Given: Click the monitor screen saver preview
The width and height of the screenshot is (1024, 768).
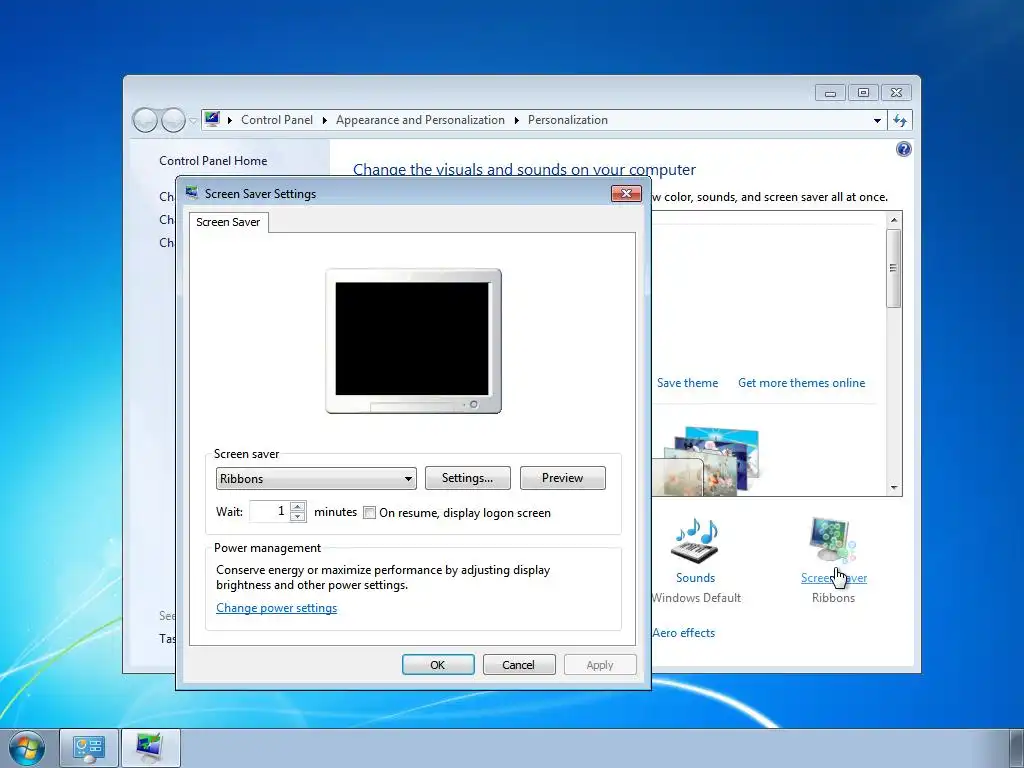Looking at the screenshot, I should (x=413, y=341).
